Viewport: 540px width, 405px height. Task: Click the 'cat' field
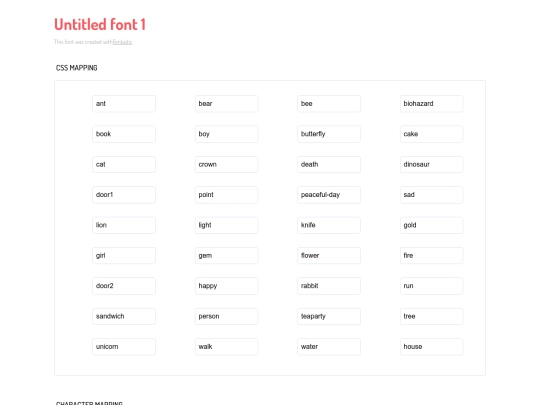point(124,164)
